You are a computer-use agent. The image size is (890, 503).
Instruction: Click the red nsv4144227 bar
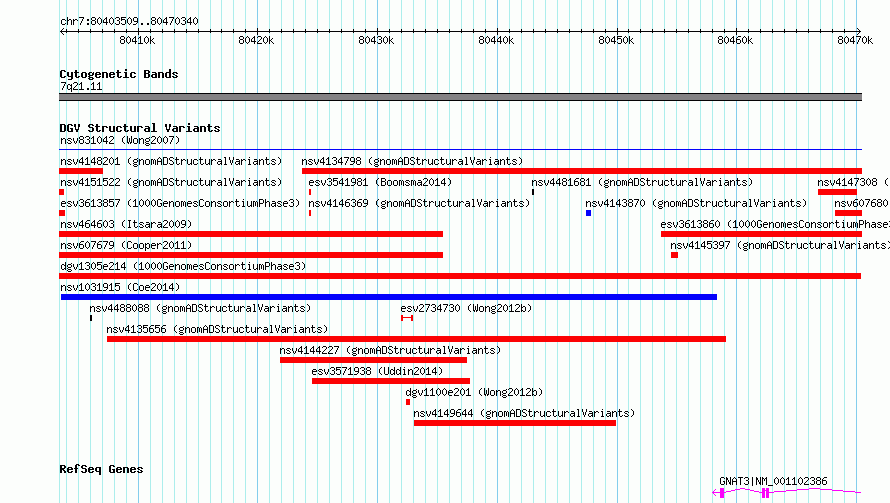[x=373, y=360]
